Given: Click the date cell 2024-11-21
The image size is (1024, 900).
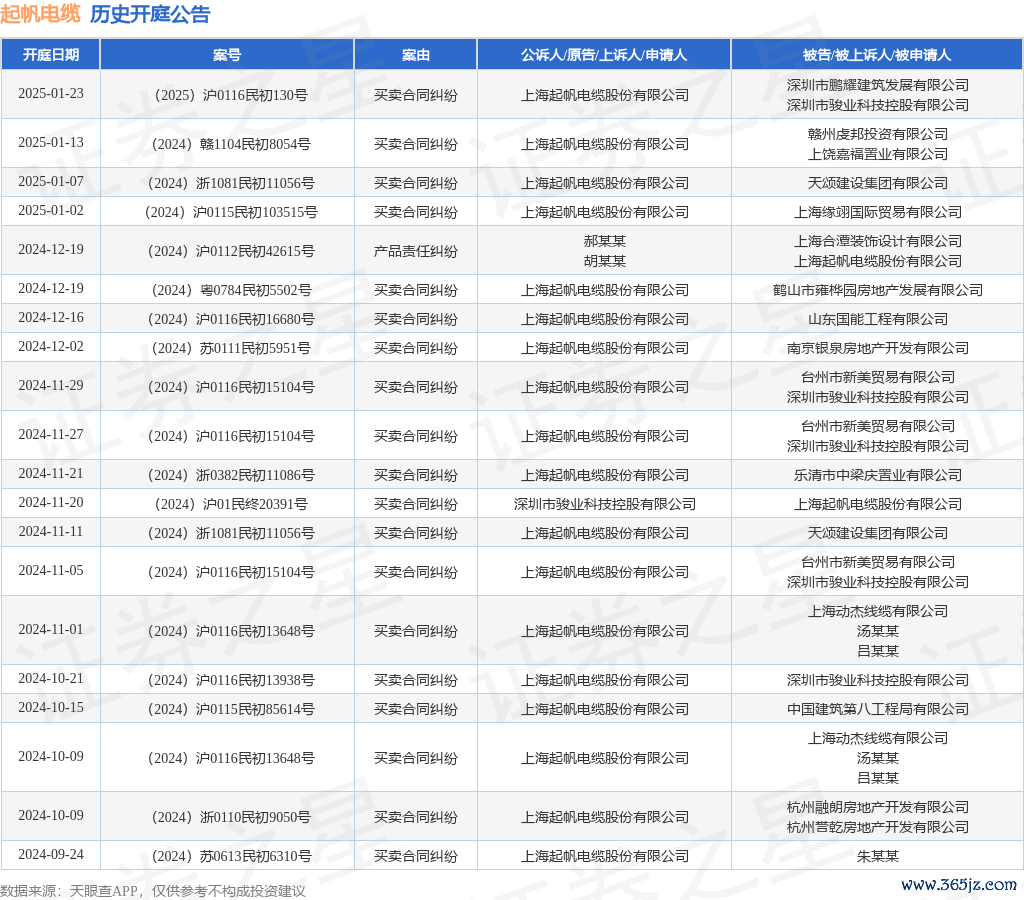Looking at the screenshot, I should [51, 474].
